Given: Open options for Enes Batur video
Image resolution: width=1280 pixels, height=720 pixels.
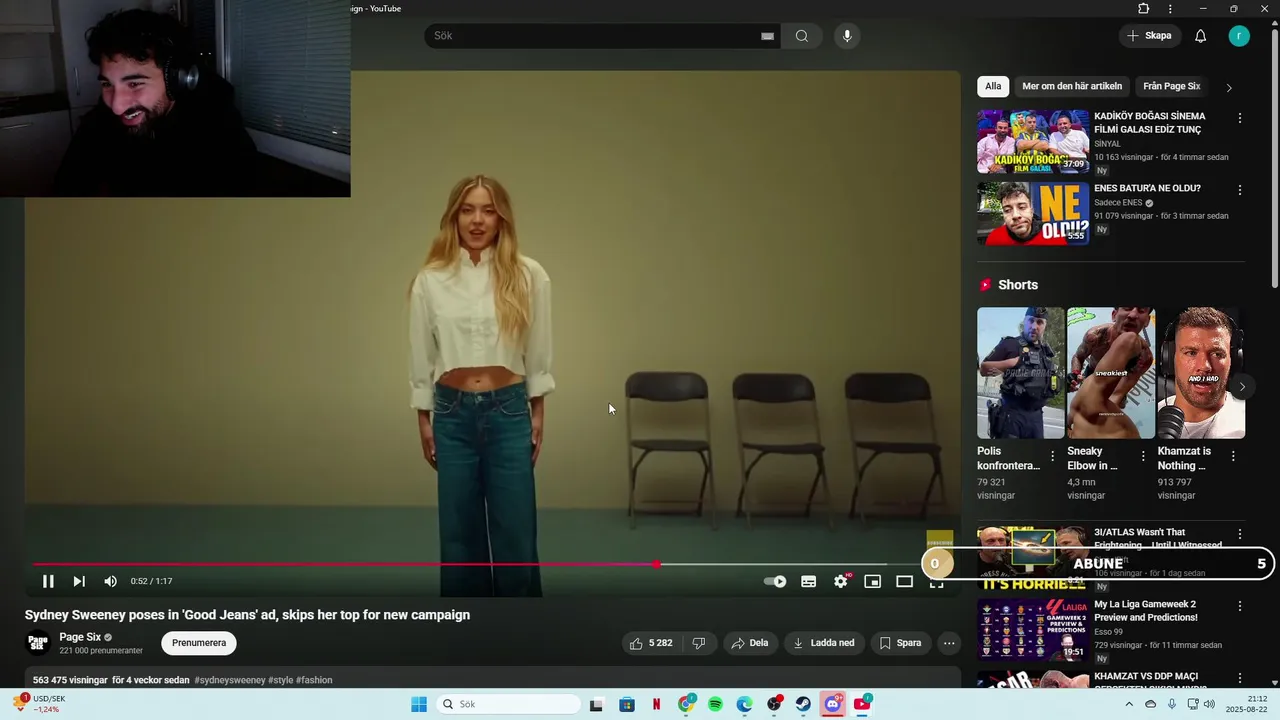Looking at the screenshot, I should (1240, 190).
